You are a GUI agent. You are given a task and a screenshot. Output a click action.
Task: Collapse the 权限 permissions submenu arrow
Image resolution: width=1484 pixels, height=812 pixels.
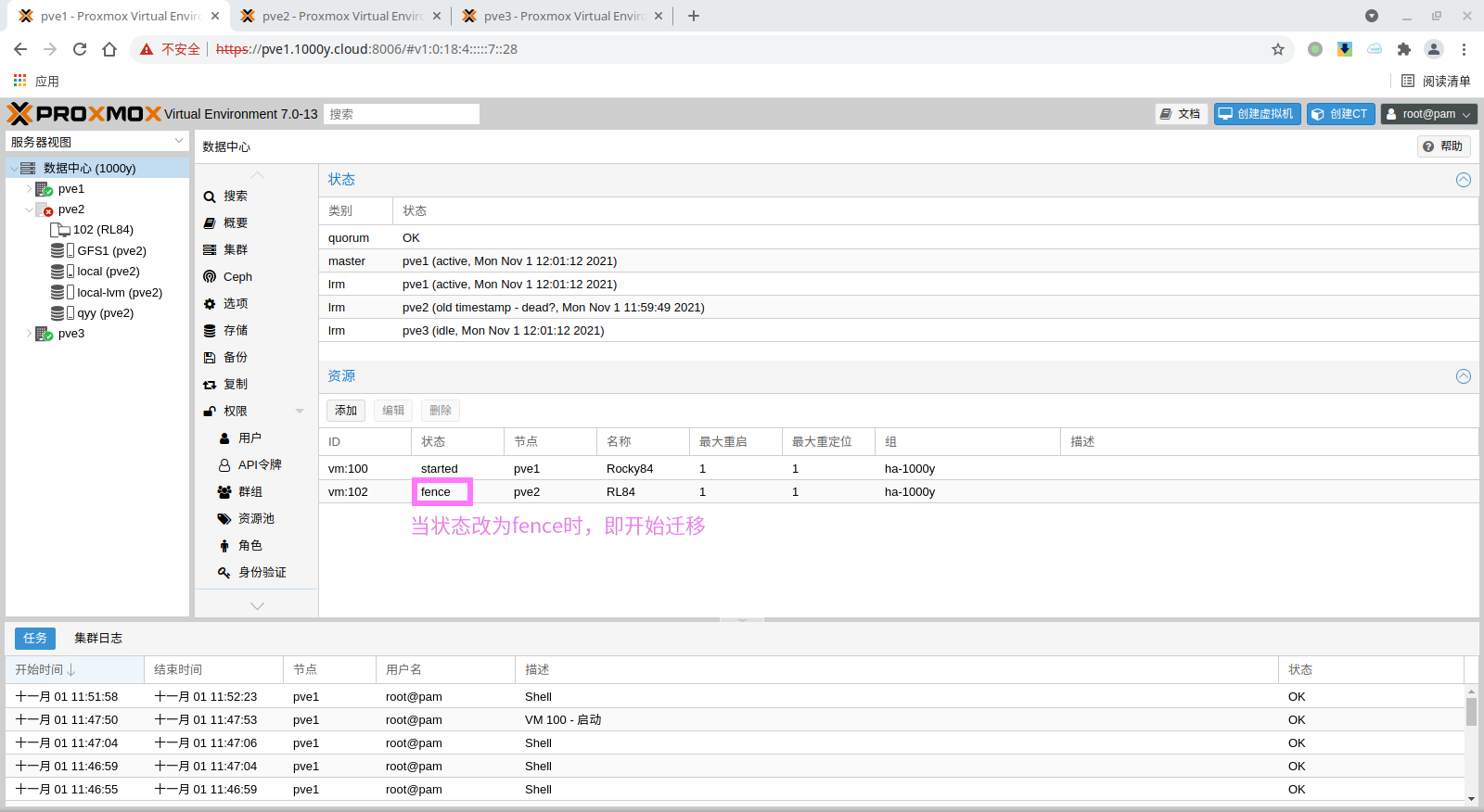point(300,412)
